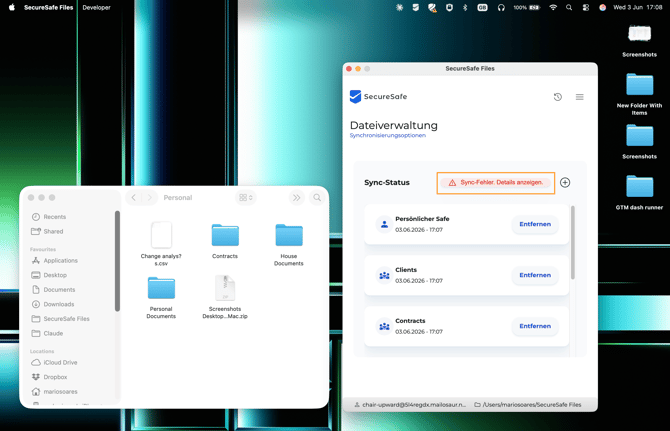
Task: Click battery status in menu bar
Action: coord(527,7)
